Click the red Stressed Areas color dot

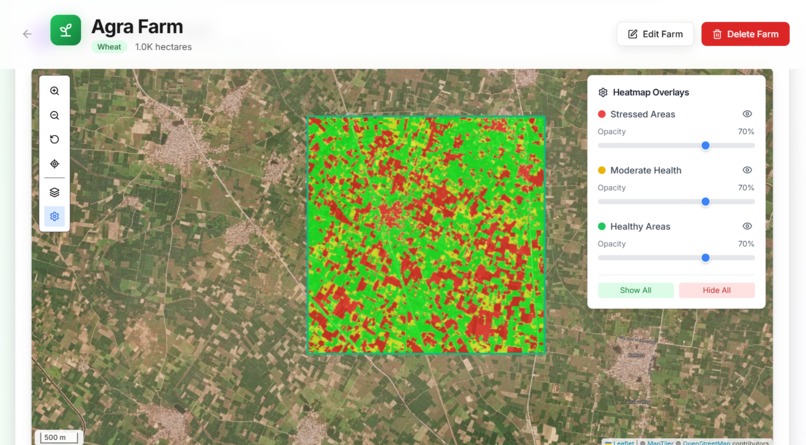[x=602, y=114]
